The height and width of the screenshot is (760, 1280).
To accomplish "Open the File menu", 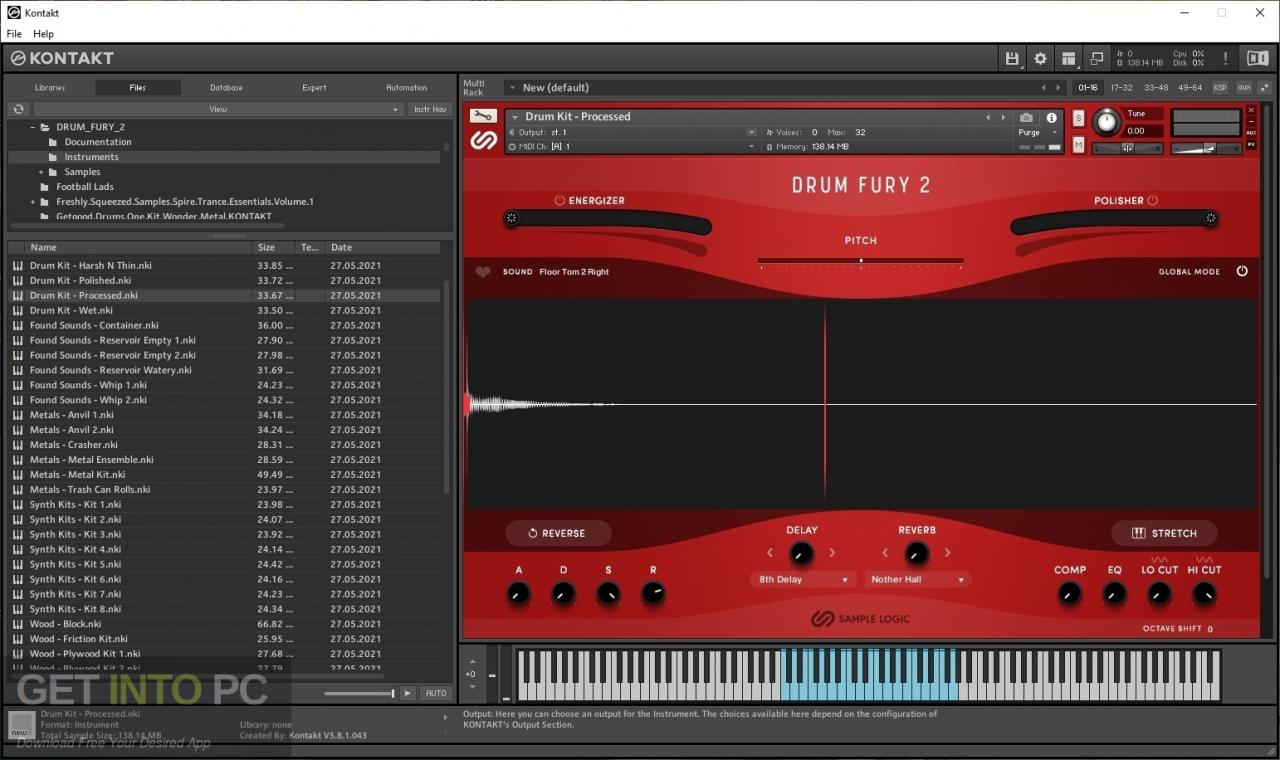I will 14,33.
